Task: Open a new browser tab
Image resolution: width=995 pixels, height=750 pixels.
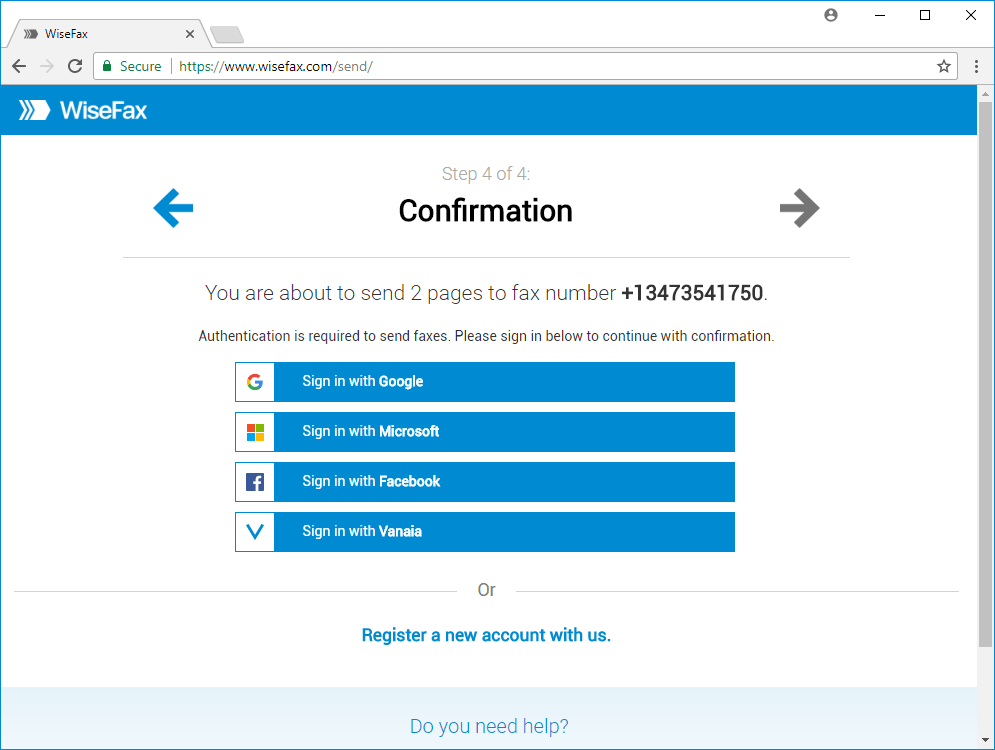Action: (227, 34)
